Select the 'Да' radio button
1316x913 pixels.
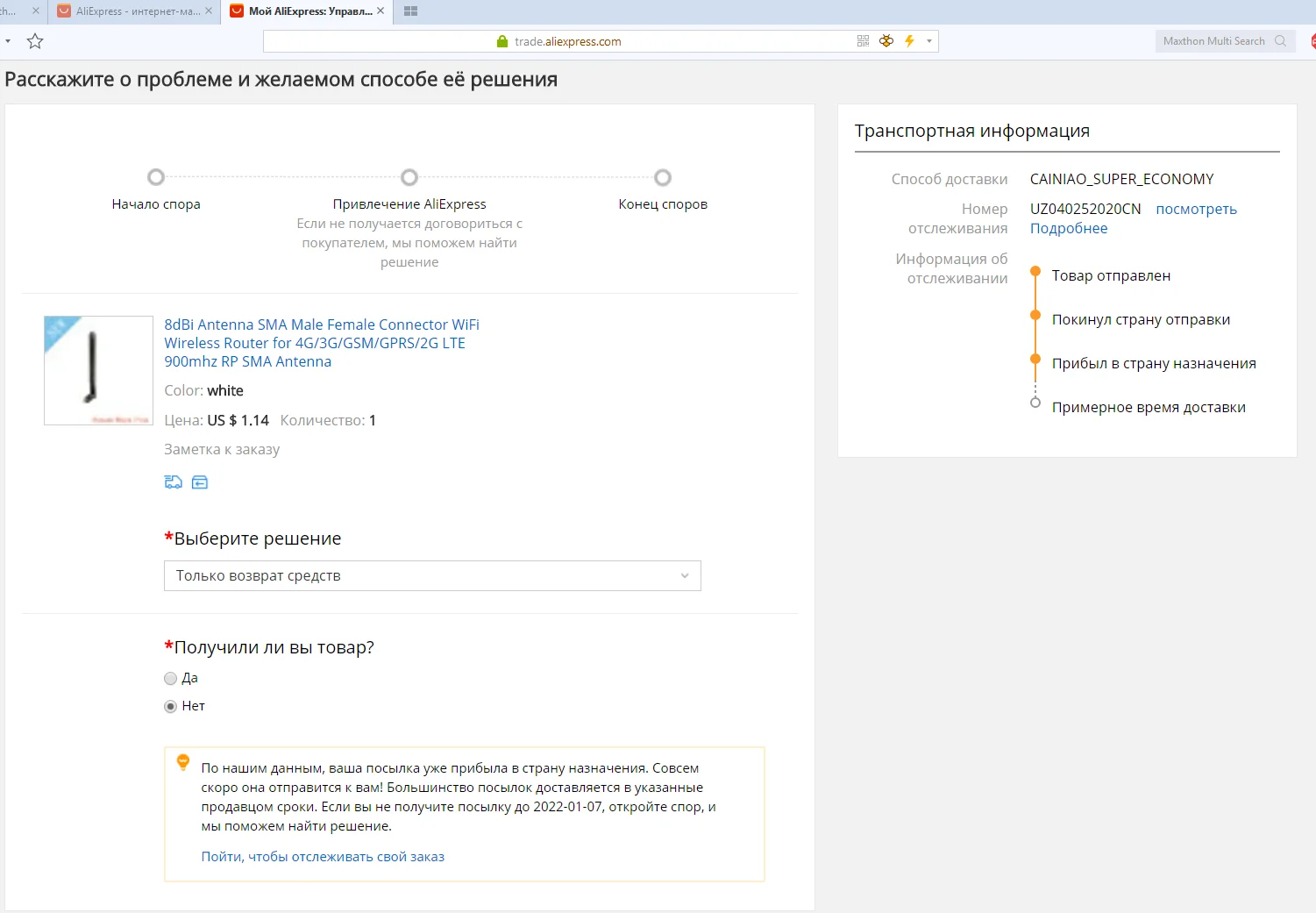(x=170, y=678)
